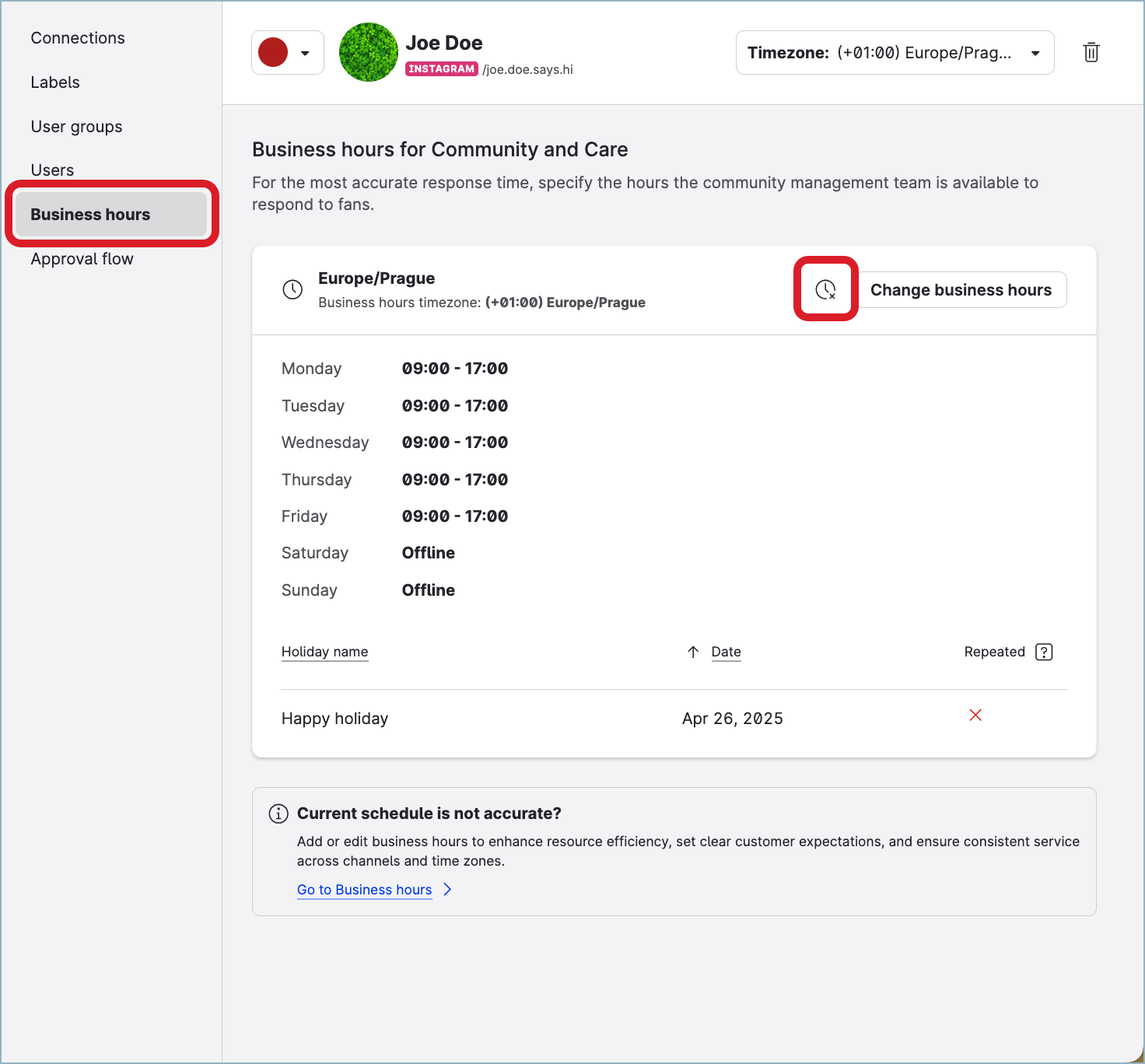Expand the Timezone dropdown
This screenshot has width=1145, height=1064.
(895, 53)
